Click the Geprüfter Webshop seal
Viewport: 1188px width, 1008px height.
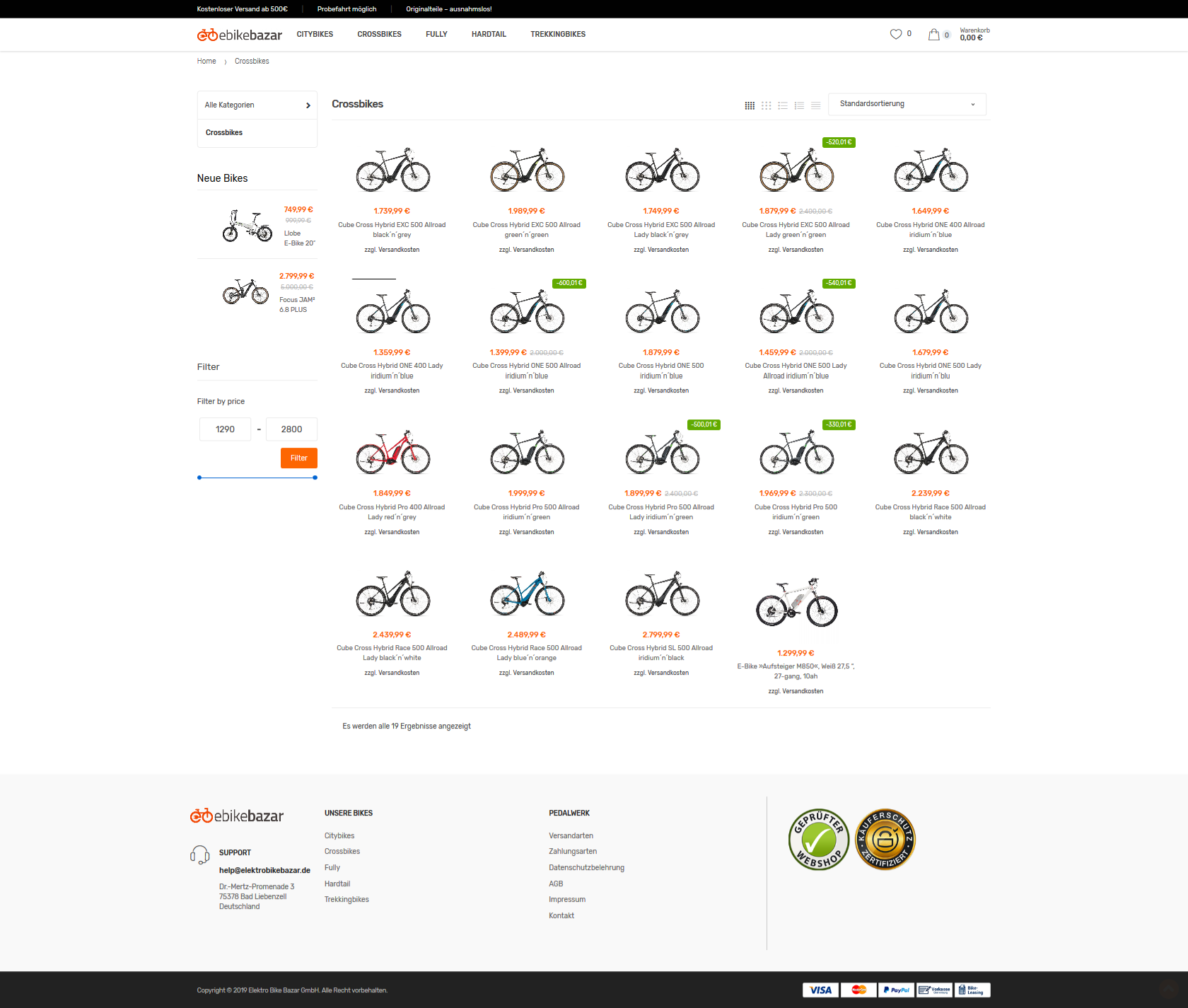tap(819, 840)
